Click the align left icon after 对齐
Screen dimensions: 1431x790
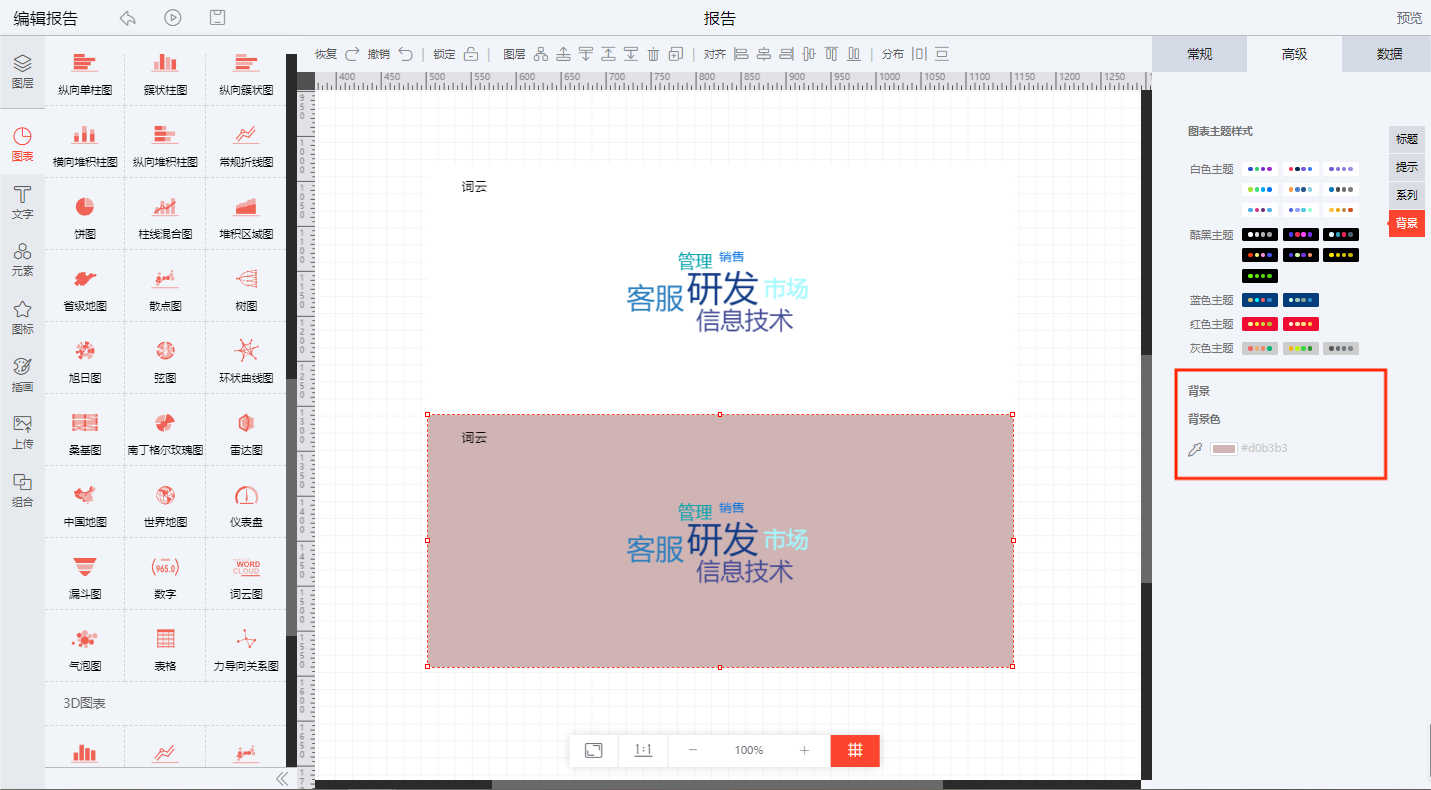point(741,54)
